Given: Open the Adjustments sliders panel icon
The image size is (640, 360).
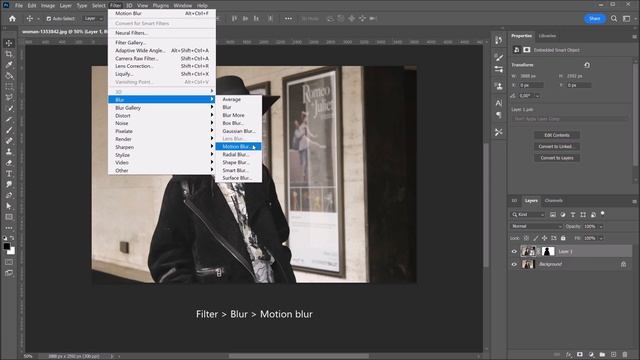Looking at the screenshot, I should click(499, 69).
